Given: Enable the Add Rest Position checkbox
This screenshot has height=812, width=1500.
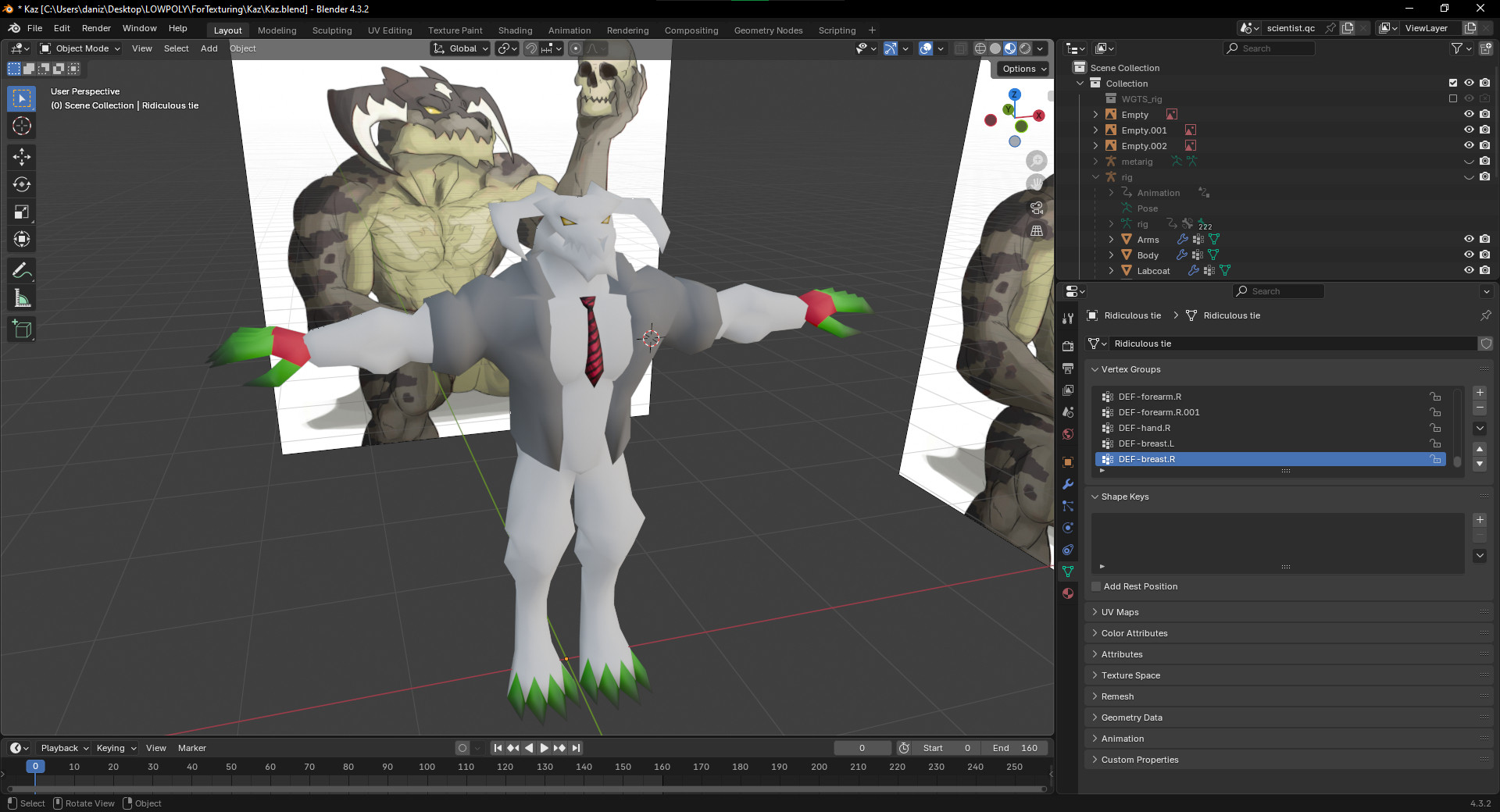Looking at the screenshot, I should (x=1096, y=586).
